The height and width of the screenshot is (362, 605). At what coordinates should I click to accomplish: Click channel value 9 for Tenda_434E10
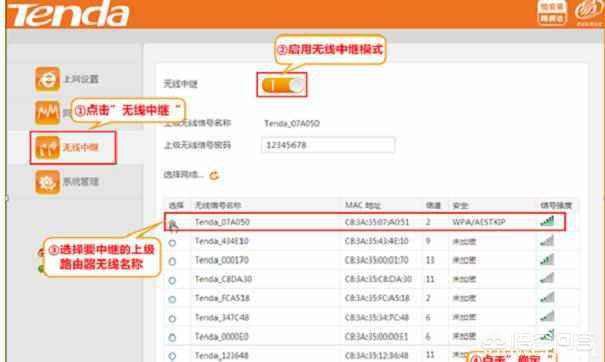click(428, 241)
